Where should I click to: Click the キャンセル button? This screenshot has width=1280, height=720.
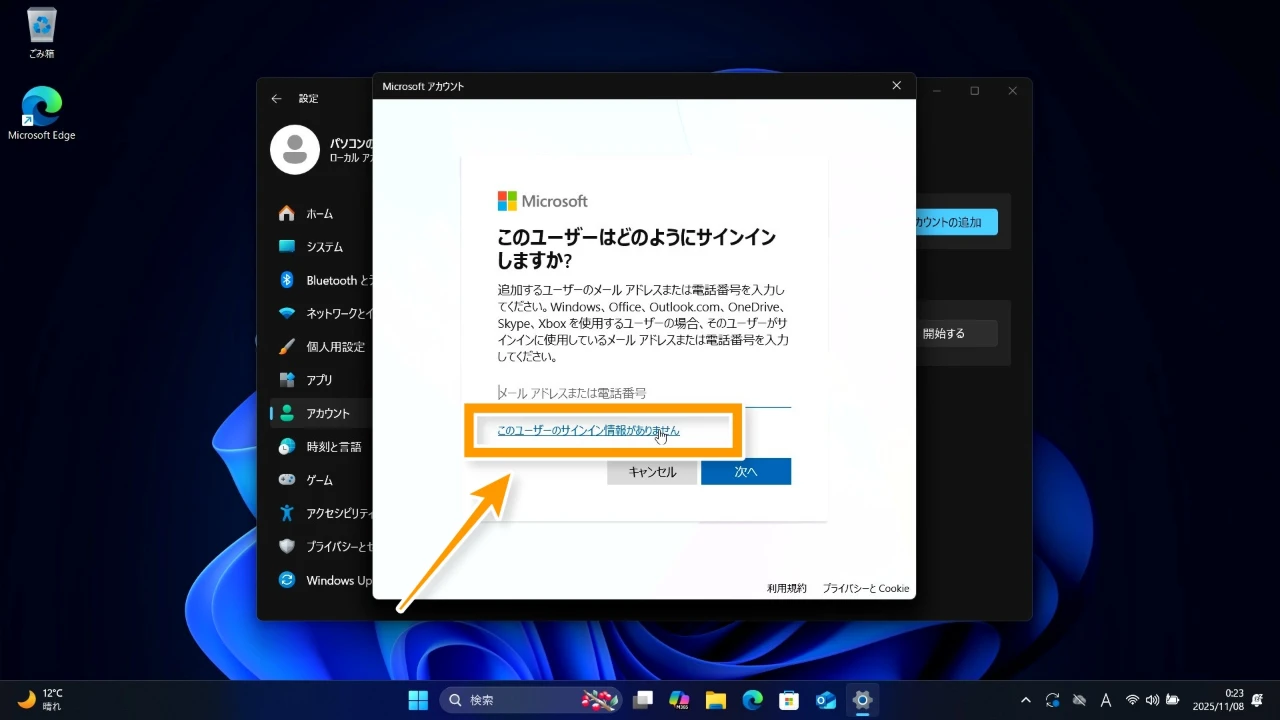652,472
